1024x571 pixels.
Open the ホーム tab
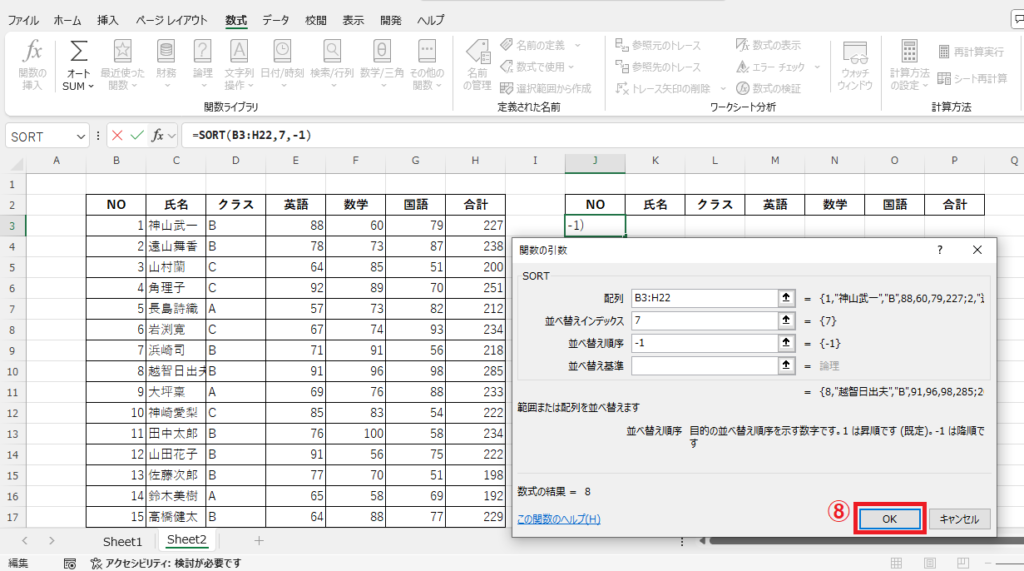point(67,20)
